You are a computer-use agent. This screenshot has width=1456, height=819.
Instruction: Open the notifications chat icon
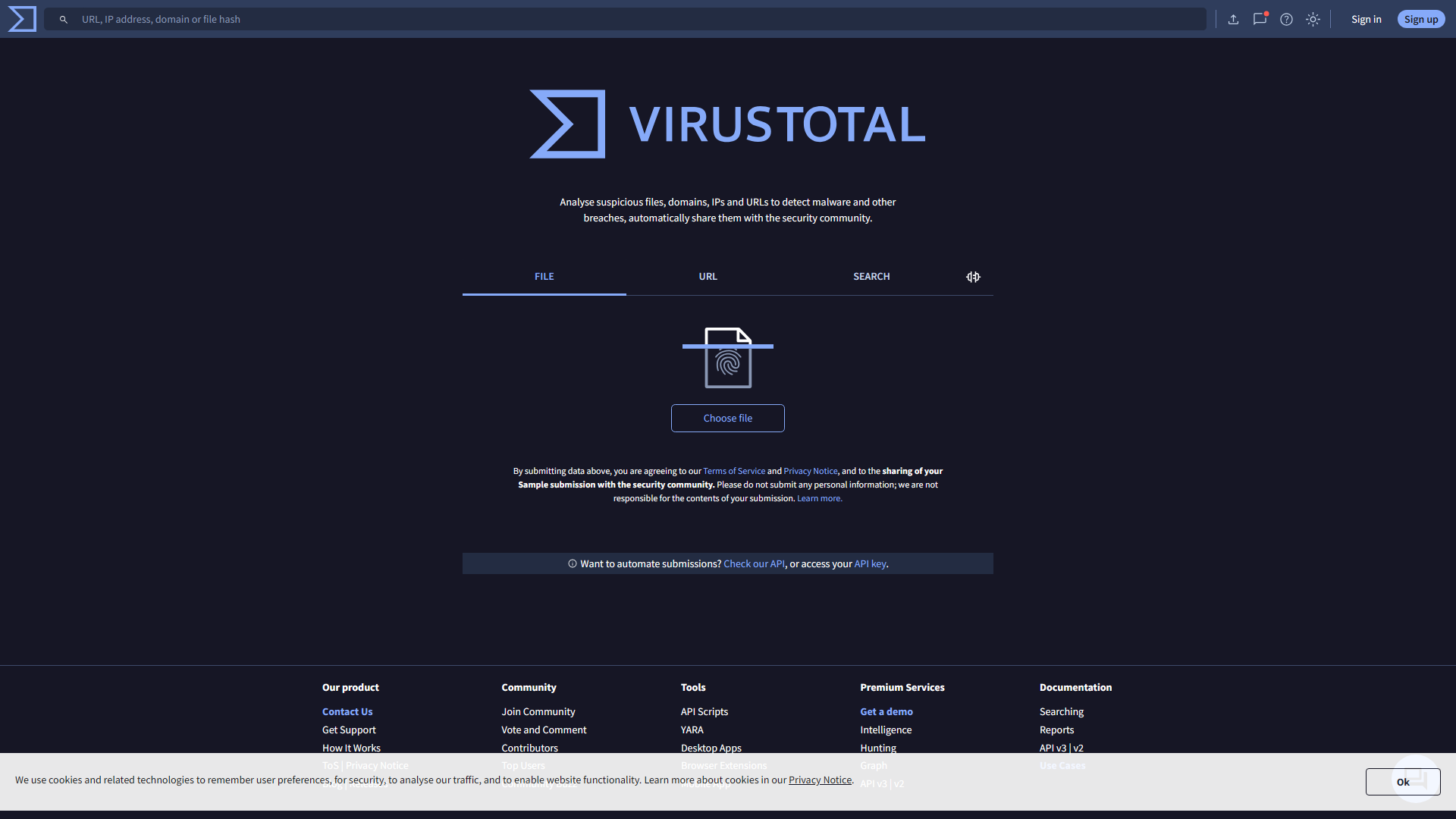(1260, 20)
